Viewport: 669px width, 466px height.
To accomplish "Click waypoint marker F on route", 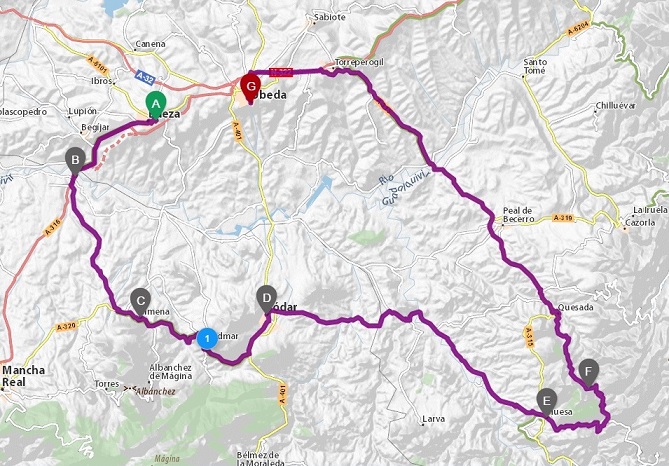I will pos(588,373).
